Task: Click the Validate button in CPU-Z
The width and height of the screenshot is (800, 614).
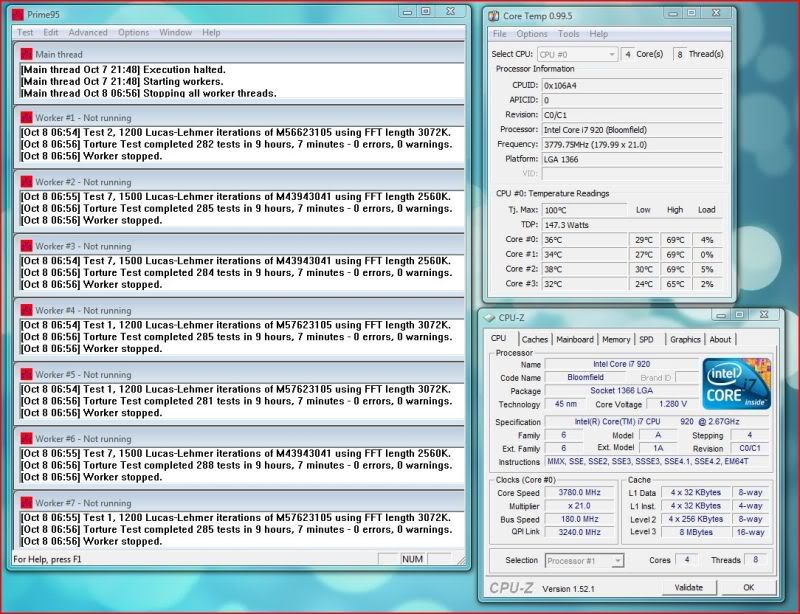Action: 689,589
